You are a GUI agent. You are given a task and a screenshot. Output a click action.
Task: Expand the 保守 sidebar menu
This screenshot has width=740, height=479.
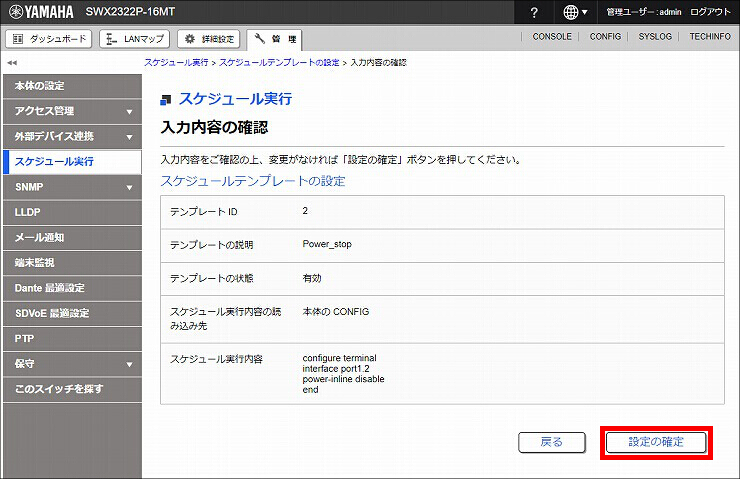[x=72, y=364]
